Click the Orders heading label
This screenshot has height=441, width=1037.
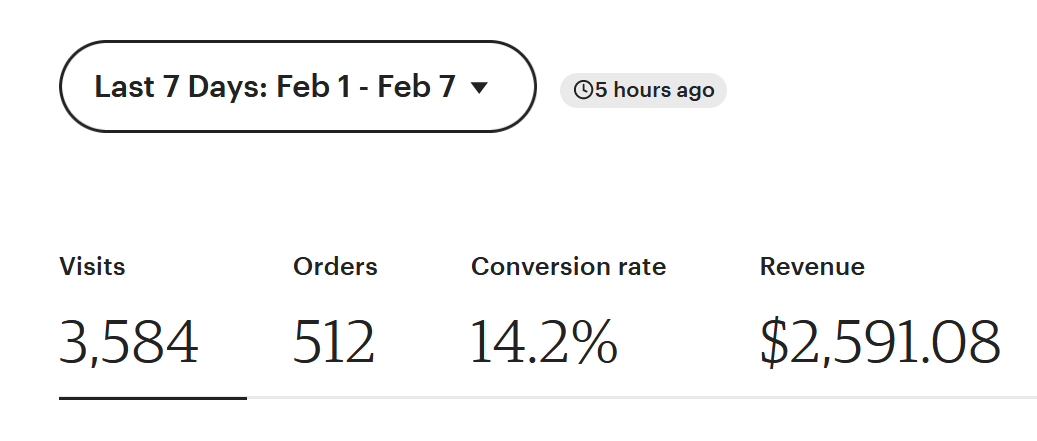pyautogui.click(x=335, y=266)
